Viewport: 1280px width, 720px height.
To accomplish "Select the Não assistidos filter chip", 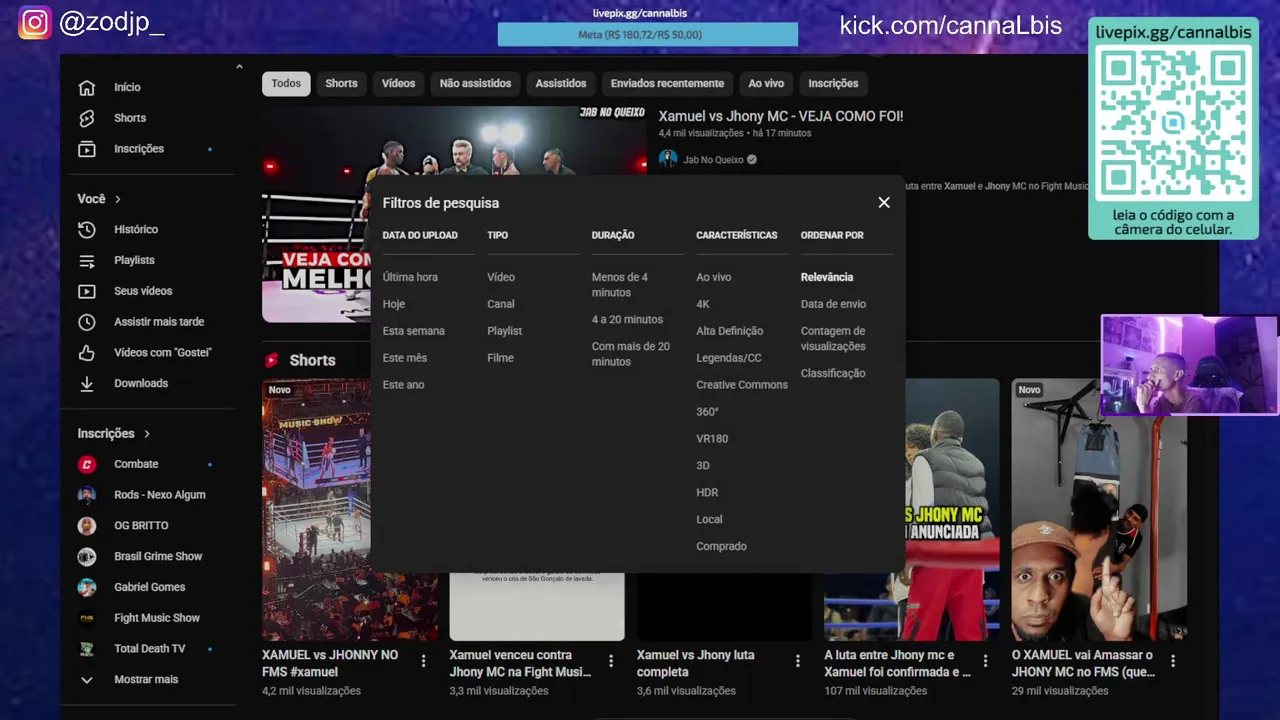I will 475,84.
